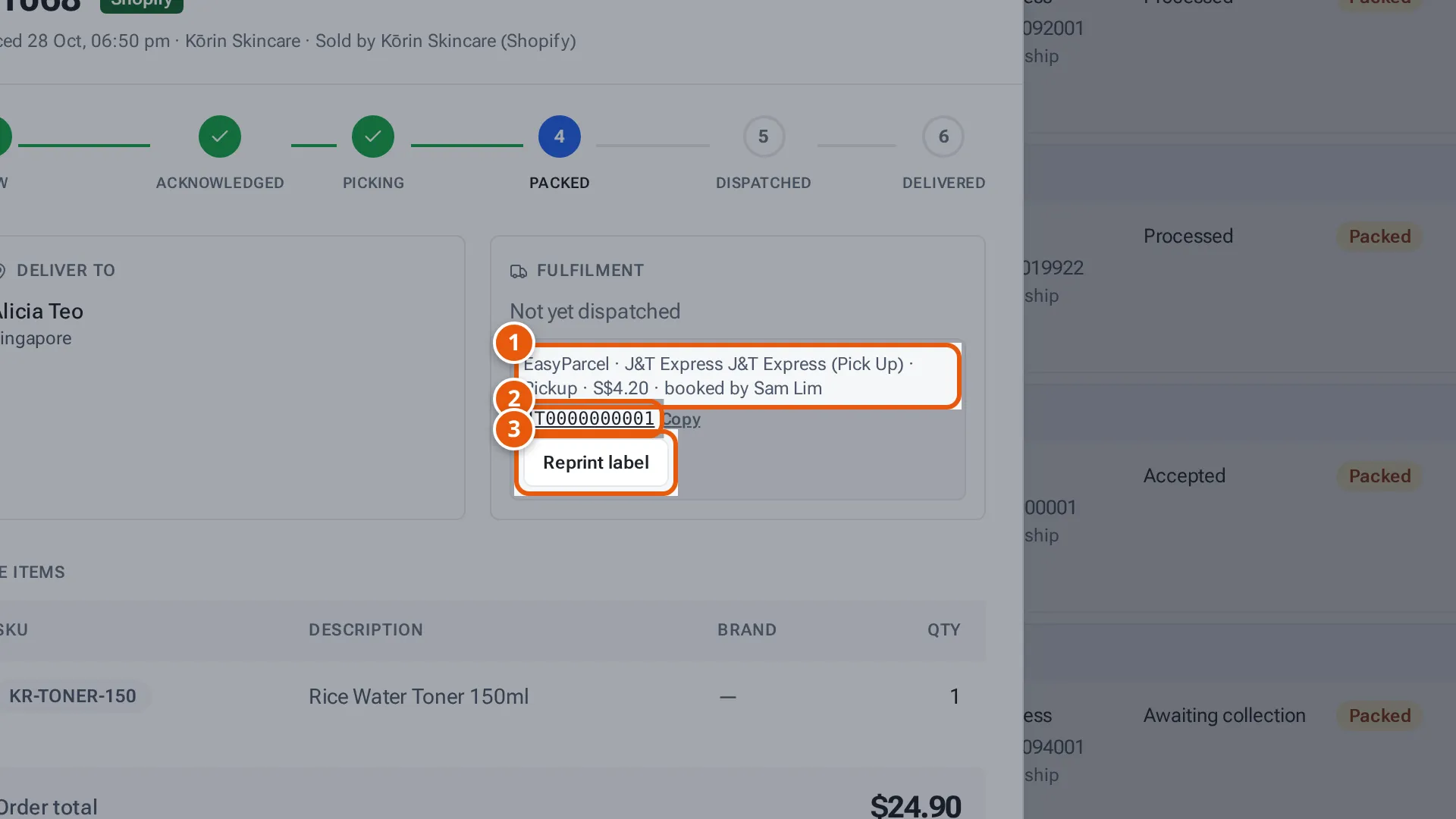Click the SKU column header
The width and height of the screenshot is (1456, 819).
point(14,630)
